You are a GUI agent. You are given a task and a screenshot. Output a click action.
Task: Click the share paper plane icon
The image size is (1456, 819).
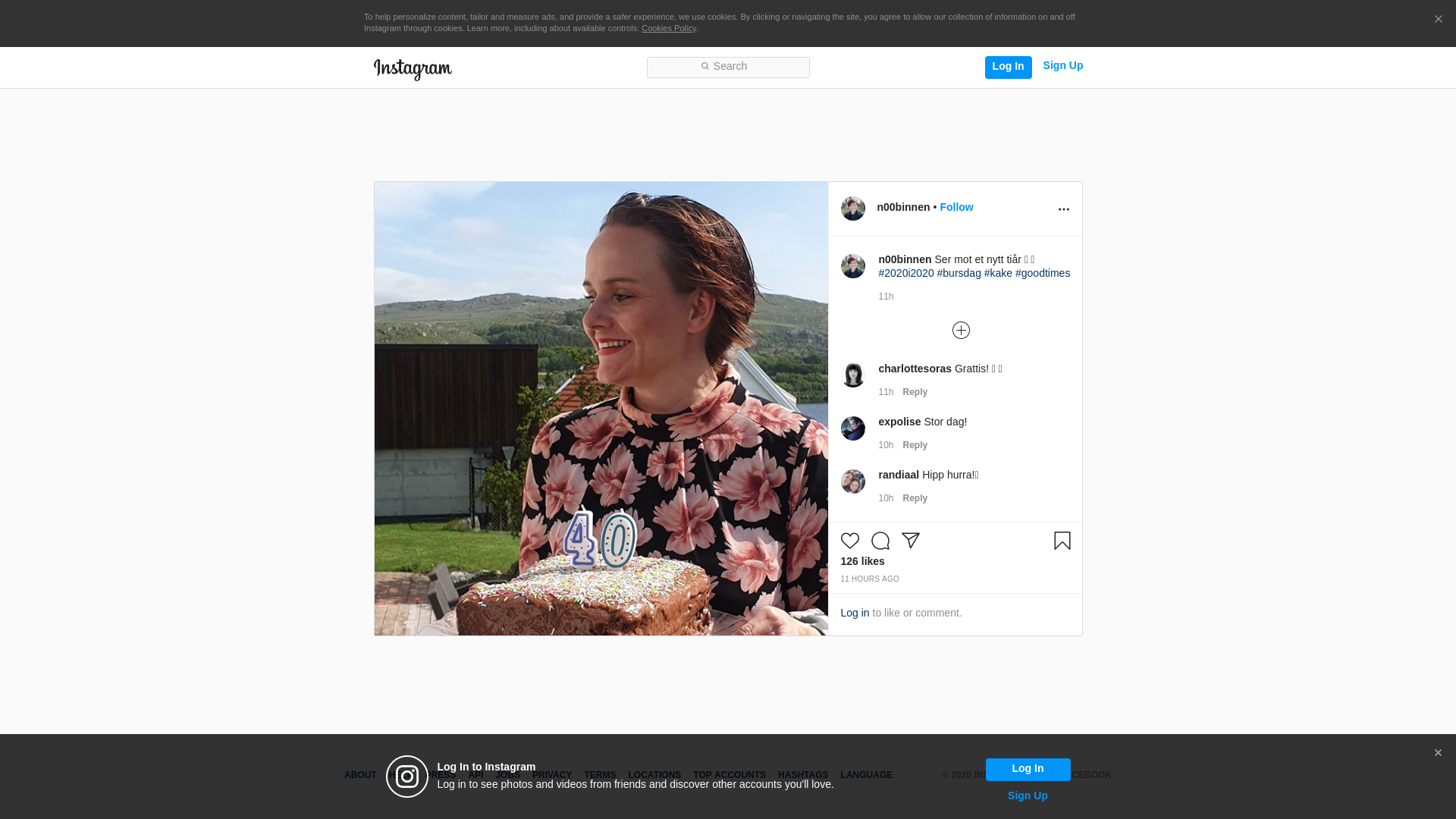(x=910, y=541)
